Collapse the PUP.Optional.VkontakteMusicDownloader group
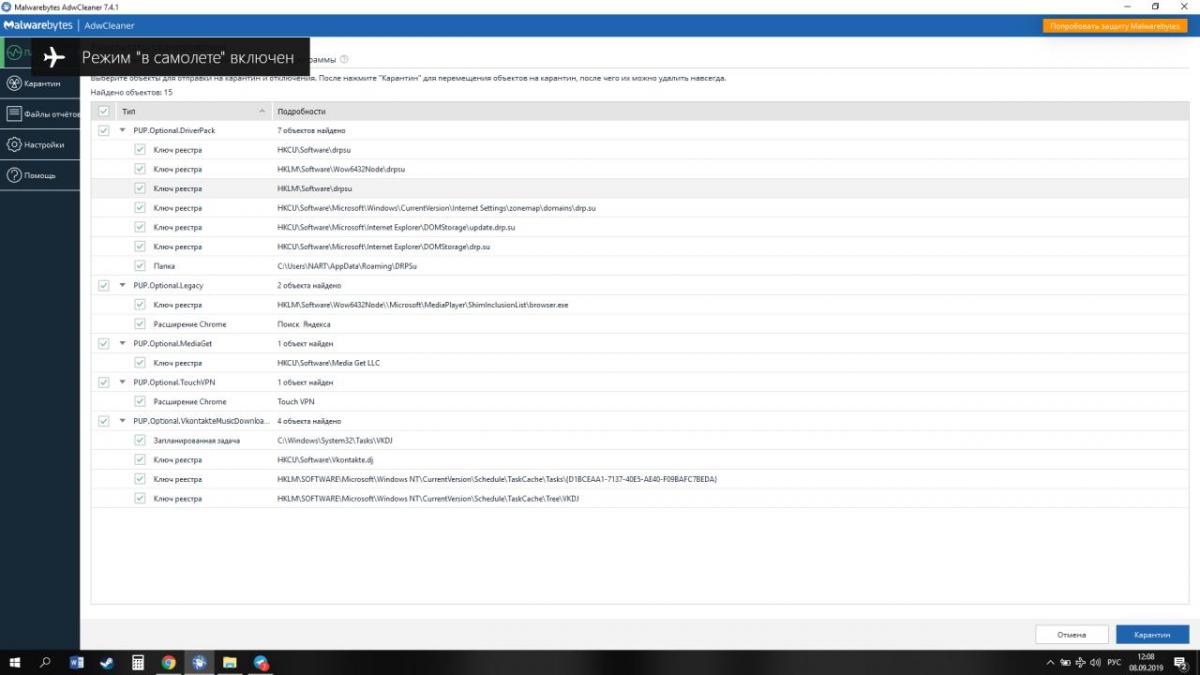This screenshot has width=1200, height=675. [122, 421]
